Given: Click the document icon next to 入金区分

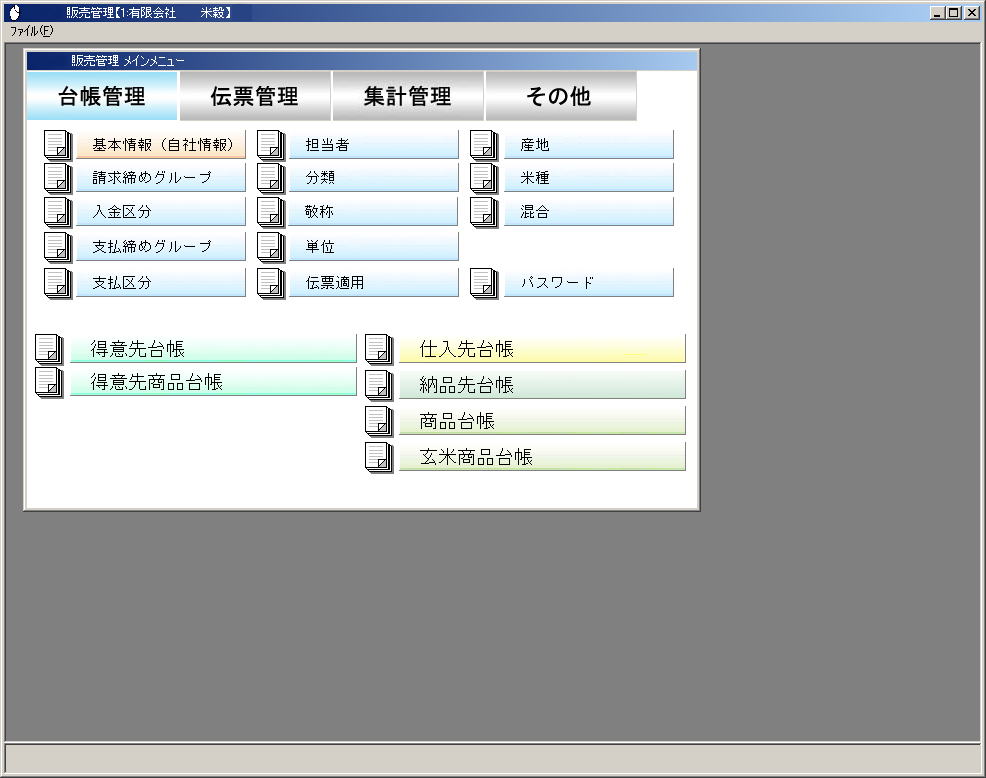Looking at the screenshot, I should click(x=59, y=212).
